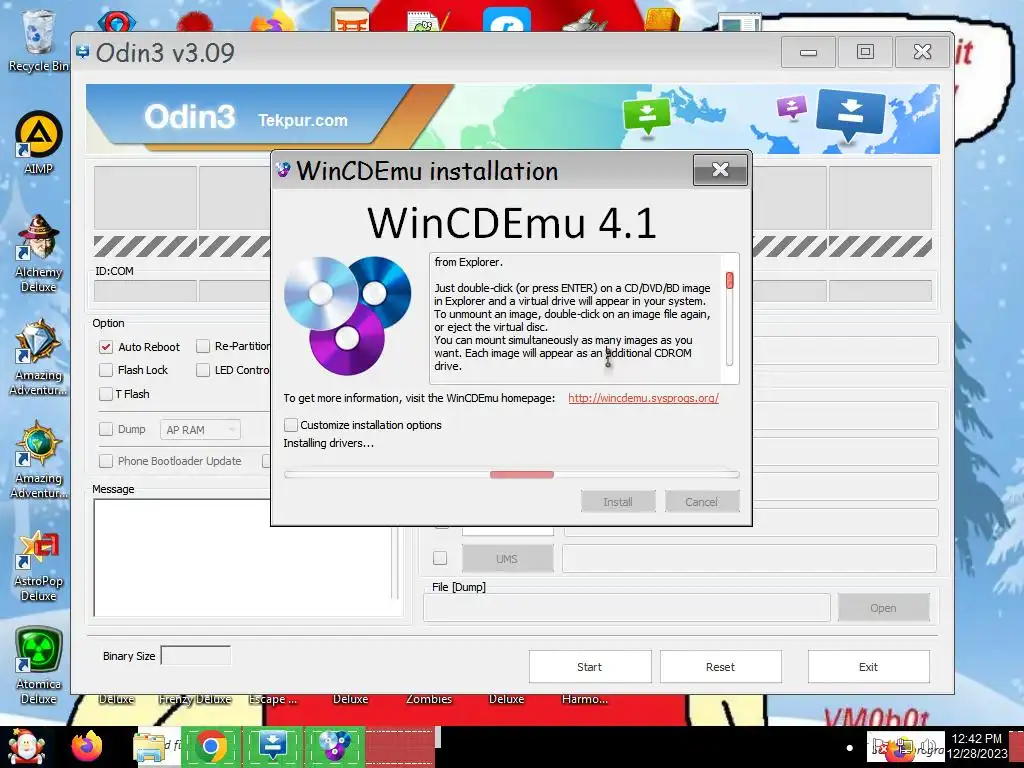
Task: Click the "ID:COM" label
Action: click(x=114, y=271)
